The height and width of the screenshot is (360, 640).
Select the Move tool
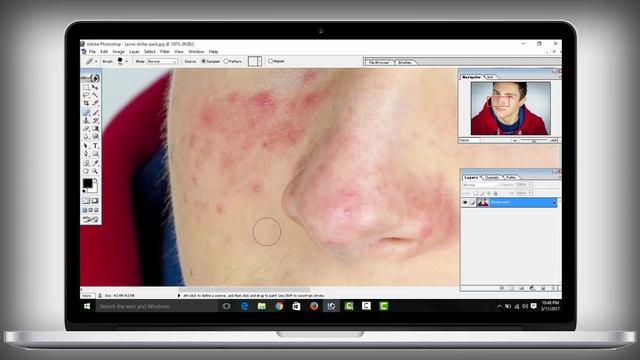95,87
